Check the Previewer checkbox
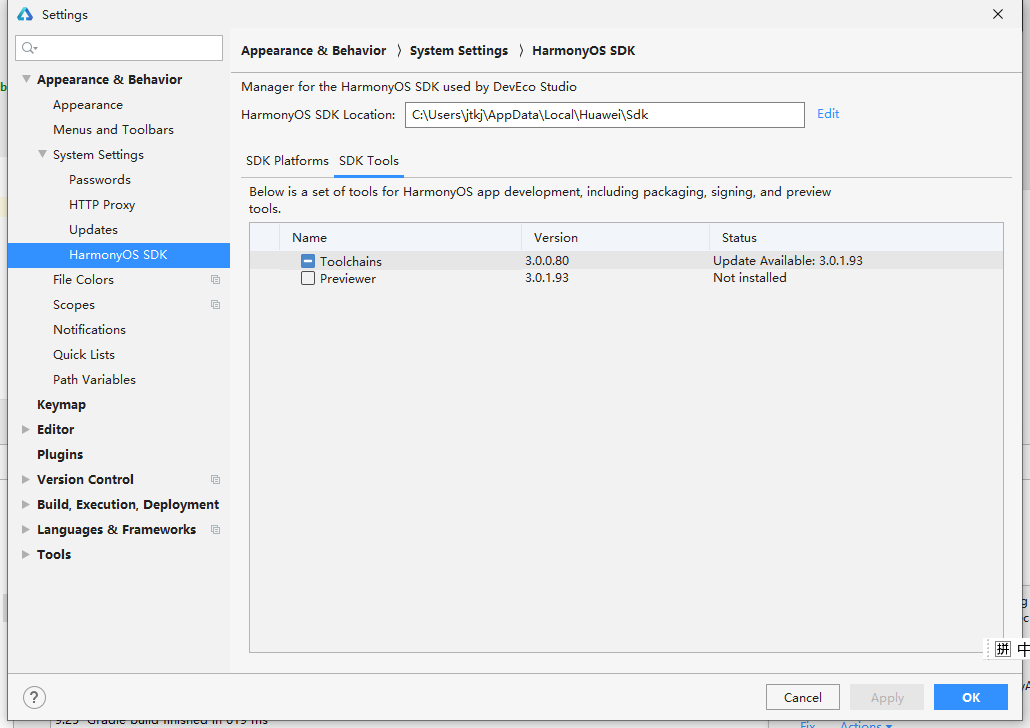The width and height of the screenshot is (1030, 728). click(307, 278)
